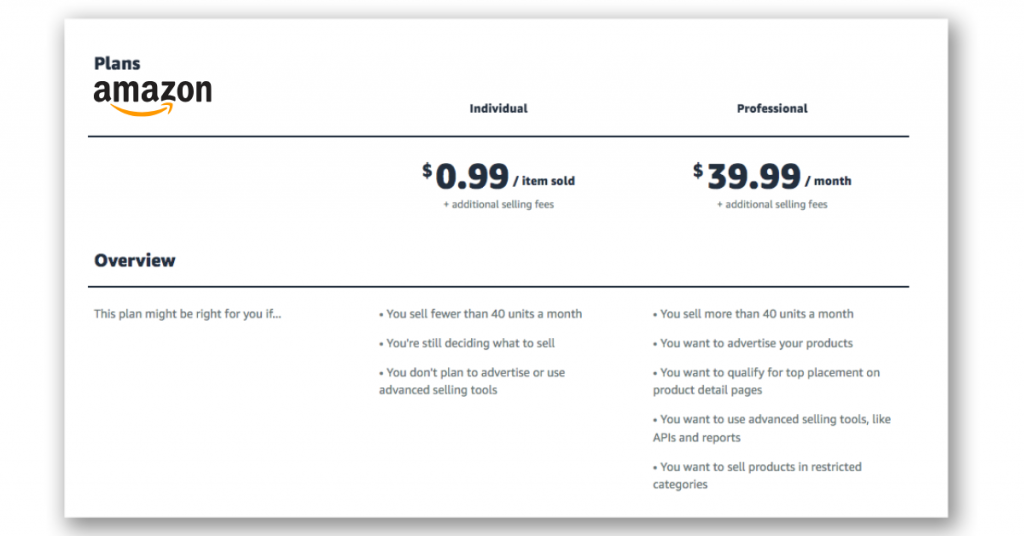Click the dollar sign before 39.99

(698, 170)
